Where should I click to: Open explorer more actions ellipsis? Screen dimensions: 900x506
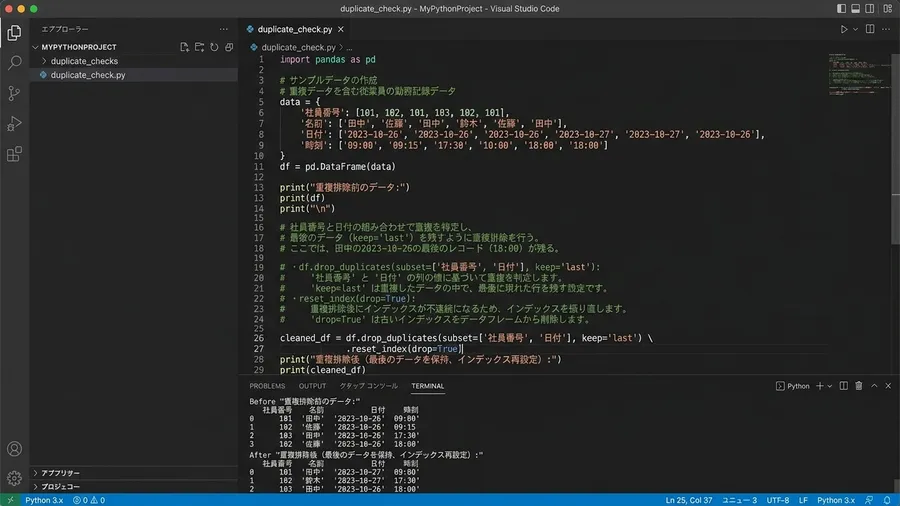click(x=223, y=29)
